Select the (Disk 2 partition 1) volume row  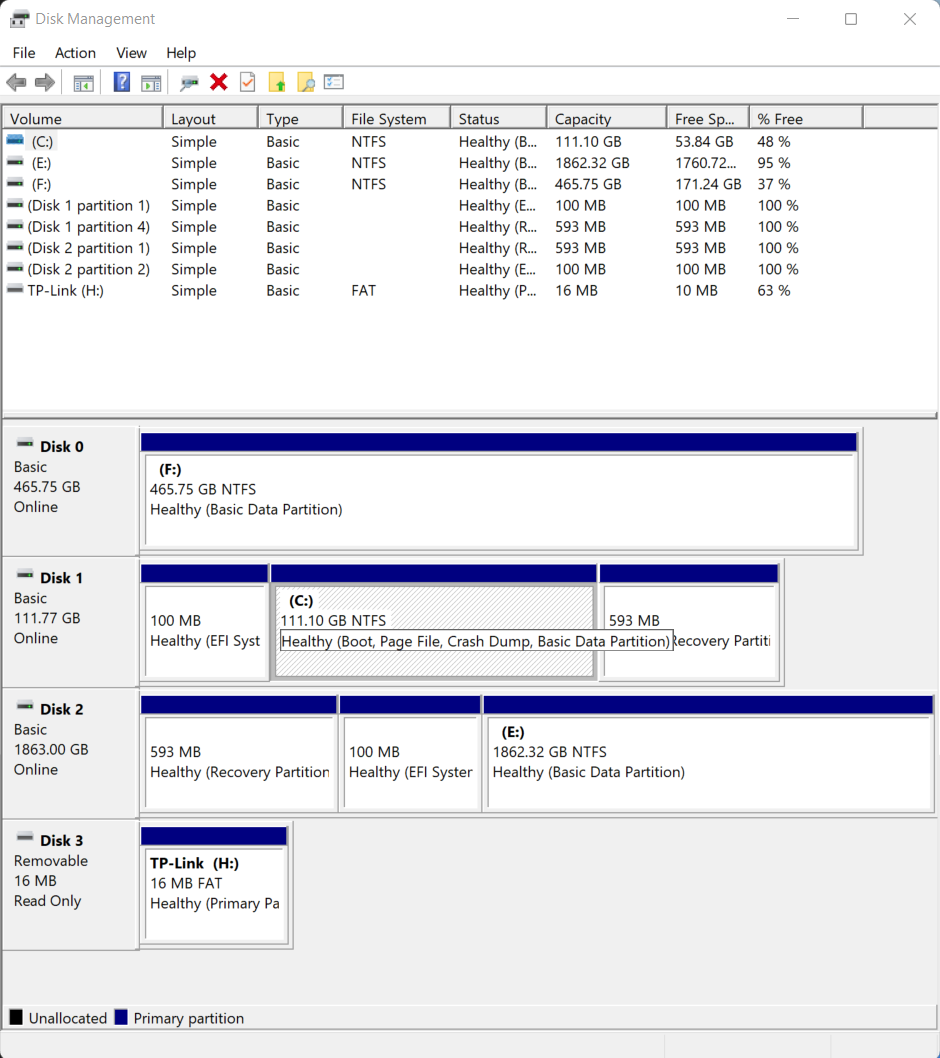point(432,248)
